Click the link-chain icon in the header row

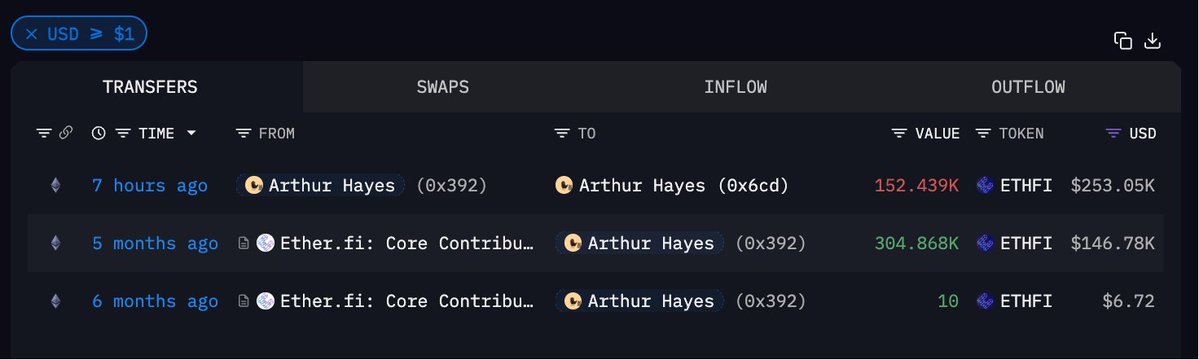coord(66,133)
